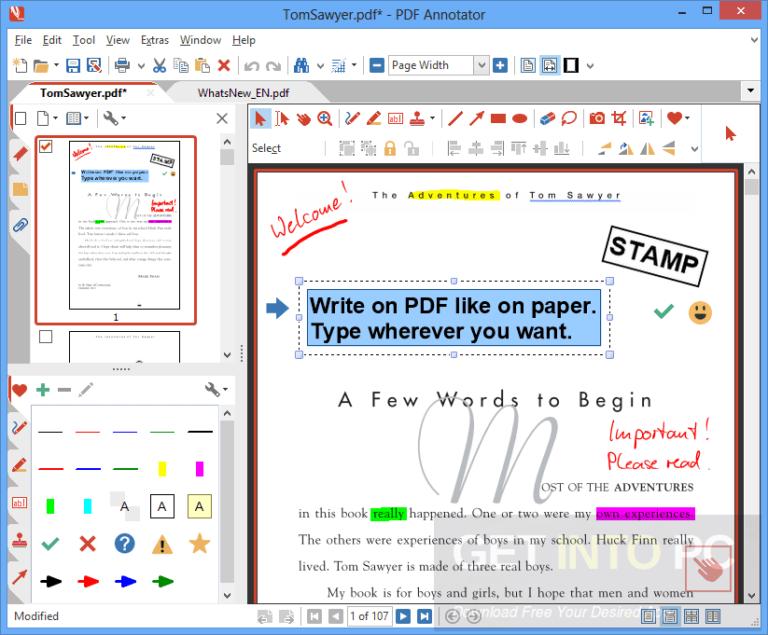Viewport: 768px width, 635px height.
Task: Insert the blue question mark stamp
Action: tap(124, 543)
